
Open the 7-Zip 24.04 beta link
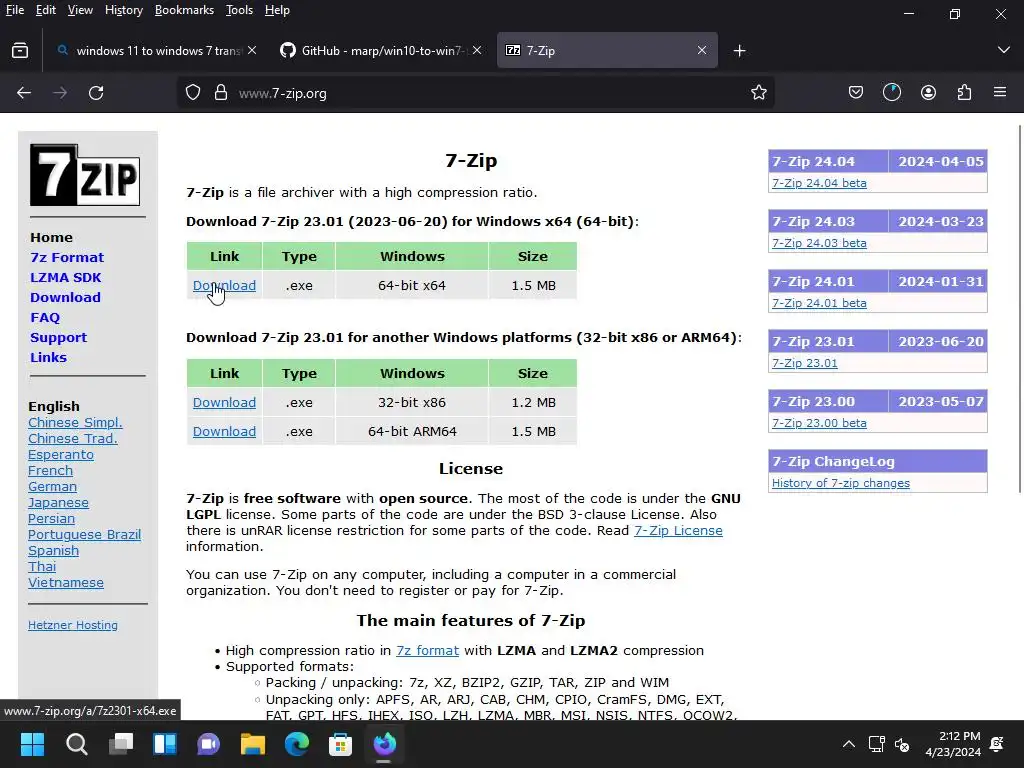tap(819, 183)
